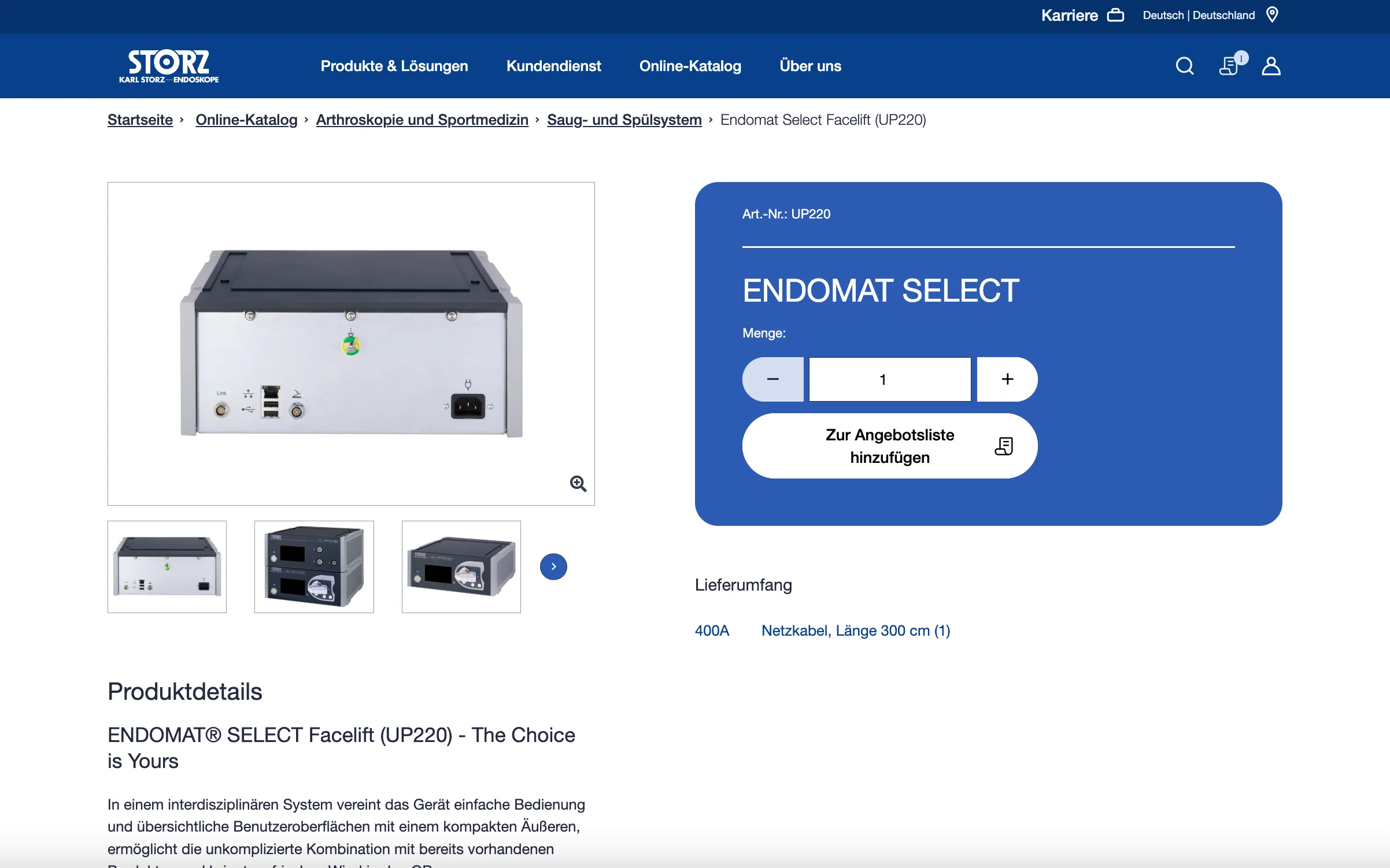The width and height of the screenshot is (1390, 868).
Task: Click the Menge quantity input field
Action: [x=890, y=379]
